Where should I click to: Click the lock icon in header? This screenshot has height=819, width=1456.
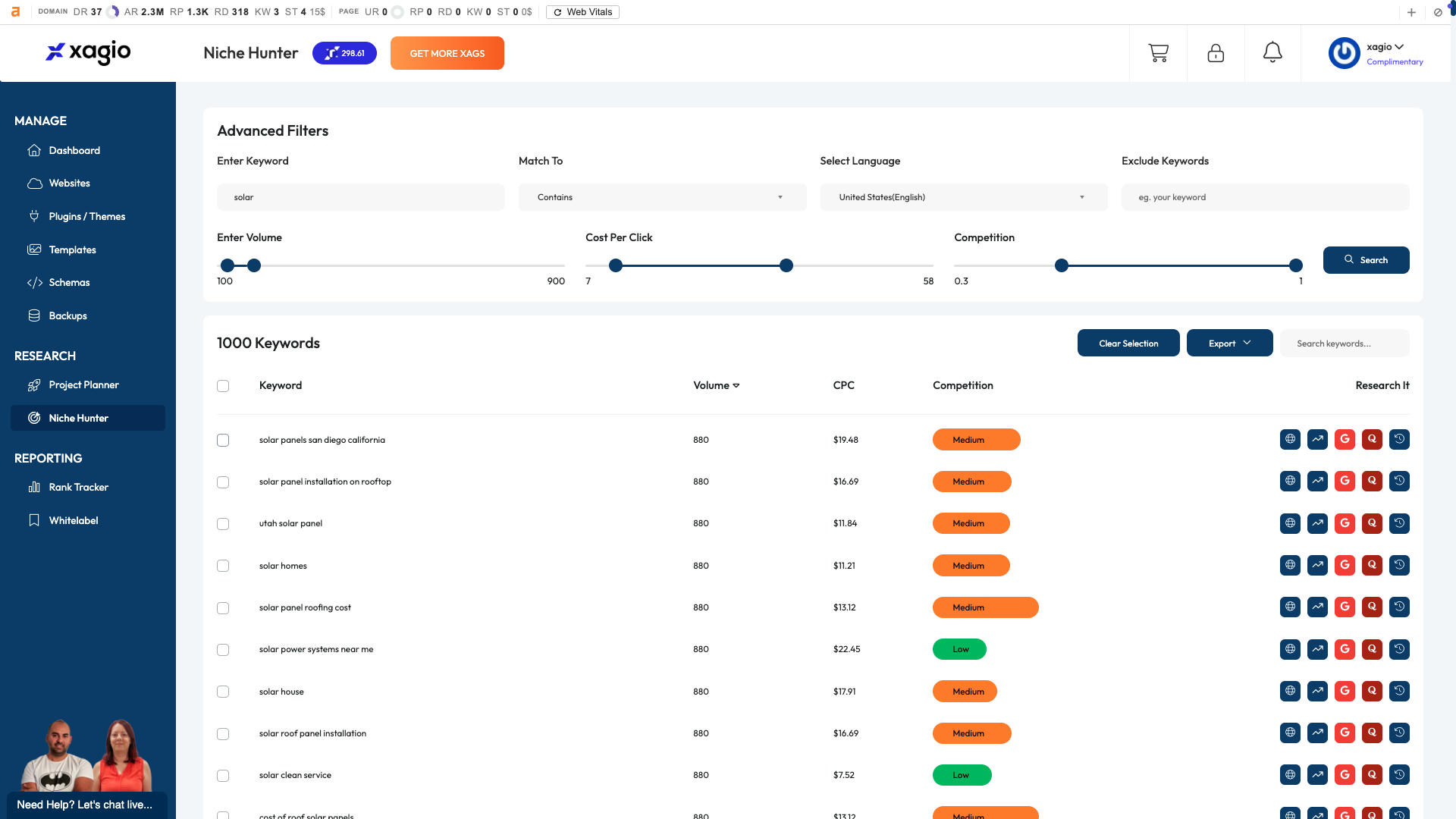click(x=1216, y=53)
